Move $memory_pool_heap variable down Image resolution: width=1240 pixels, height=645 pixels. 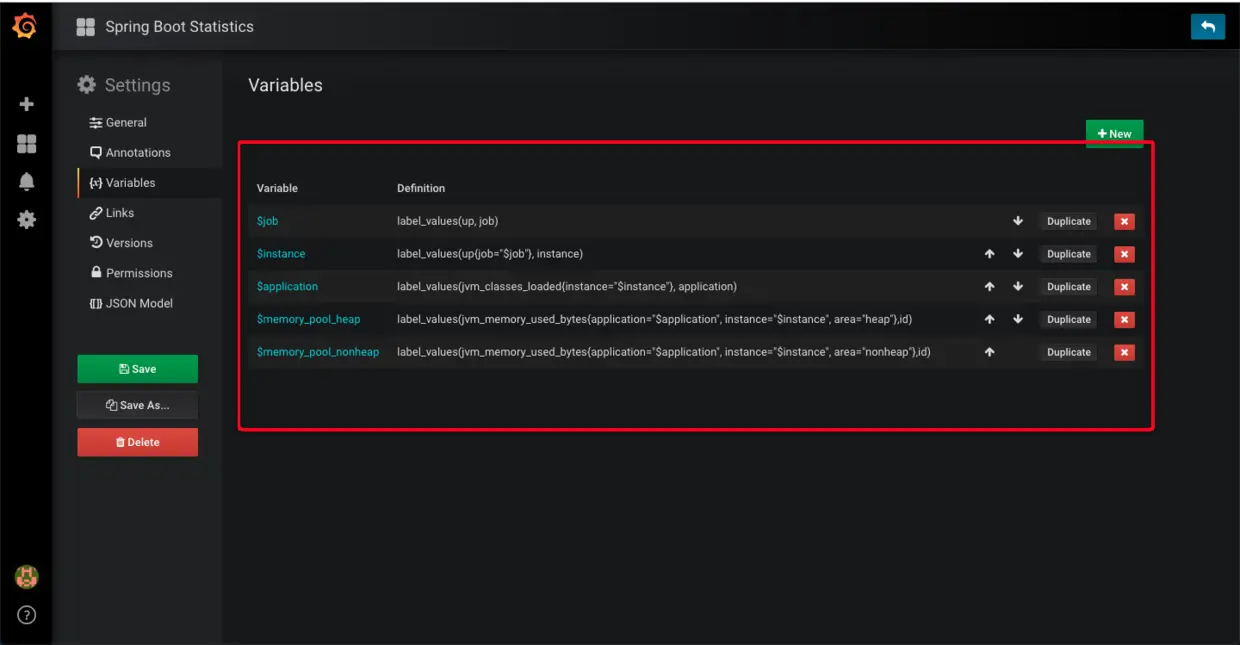tap(1018, 319)
